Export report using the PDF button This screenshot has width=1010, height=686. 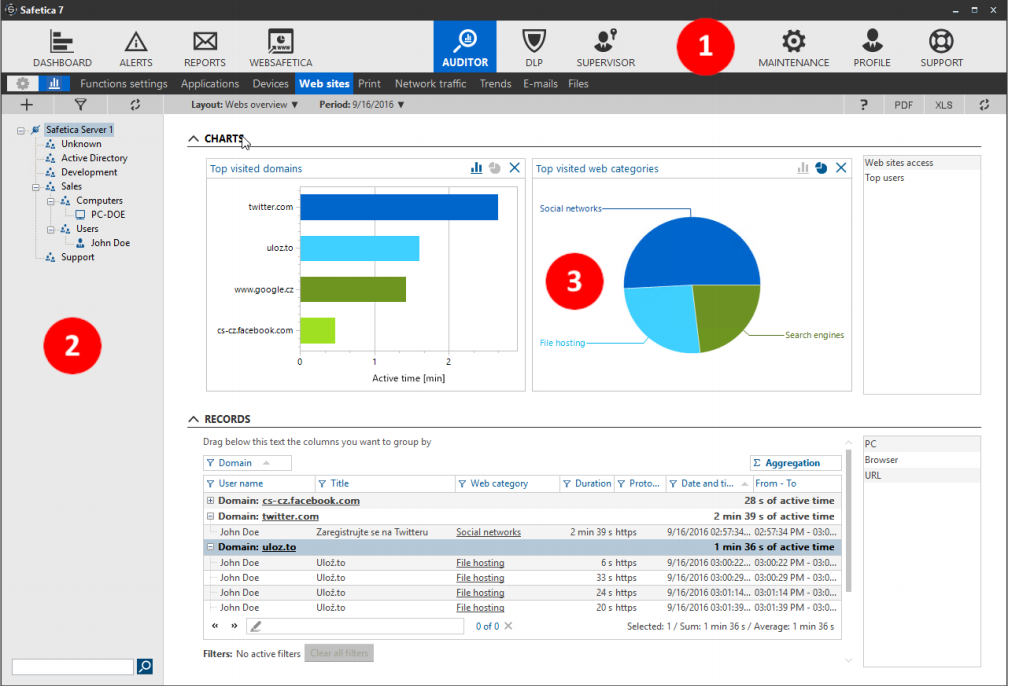pos(903,104)
